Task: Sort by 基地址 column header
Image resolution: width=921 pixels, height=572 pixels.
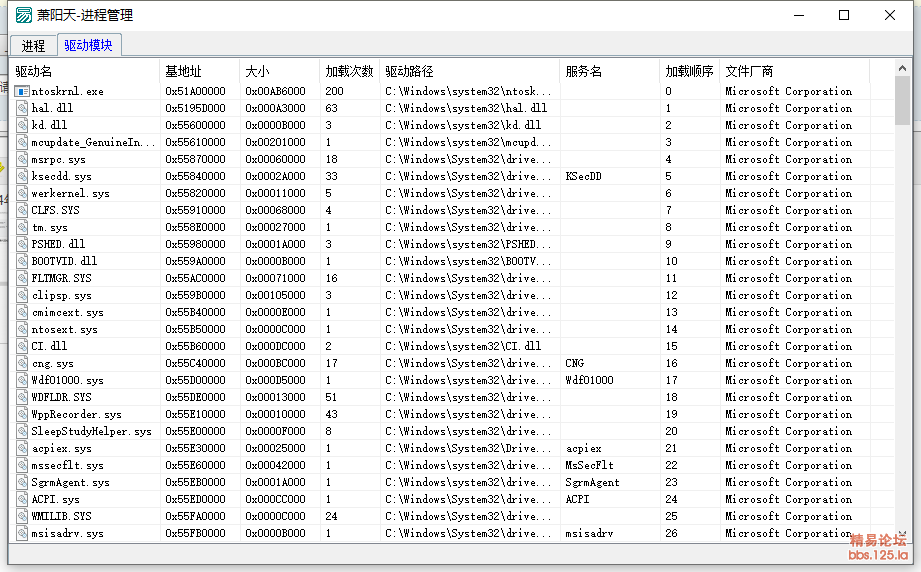Action: [199, 72]
